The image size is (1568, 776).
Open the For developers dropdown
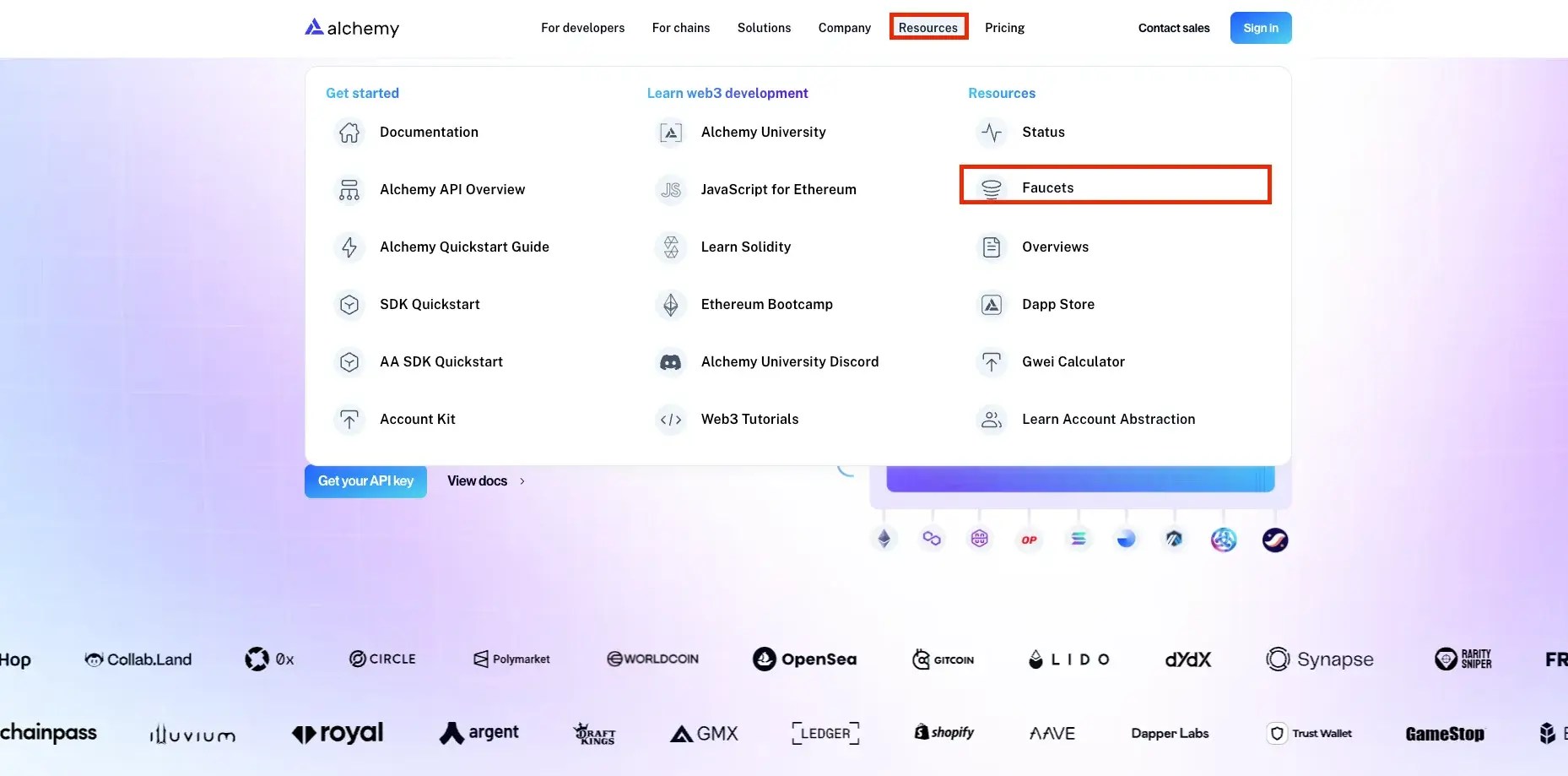[583, 27]
